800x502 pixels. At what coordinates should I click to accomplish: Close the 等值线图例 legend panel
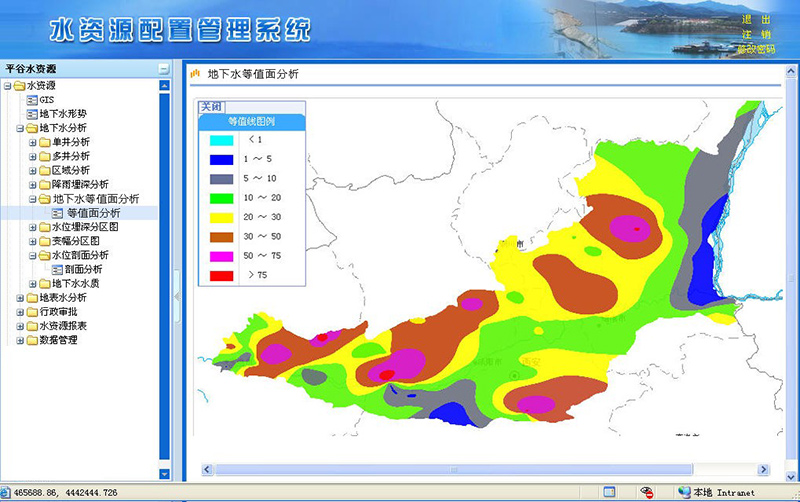click(211, 106)
